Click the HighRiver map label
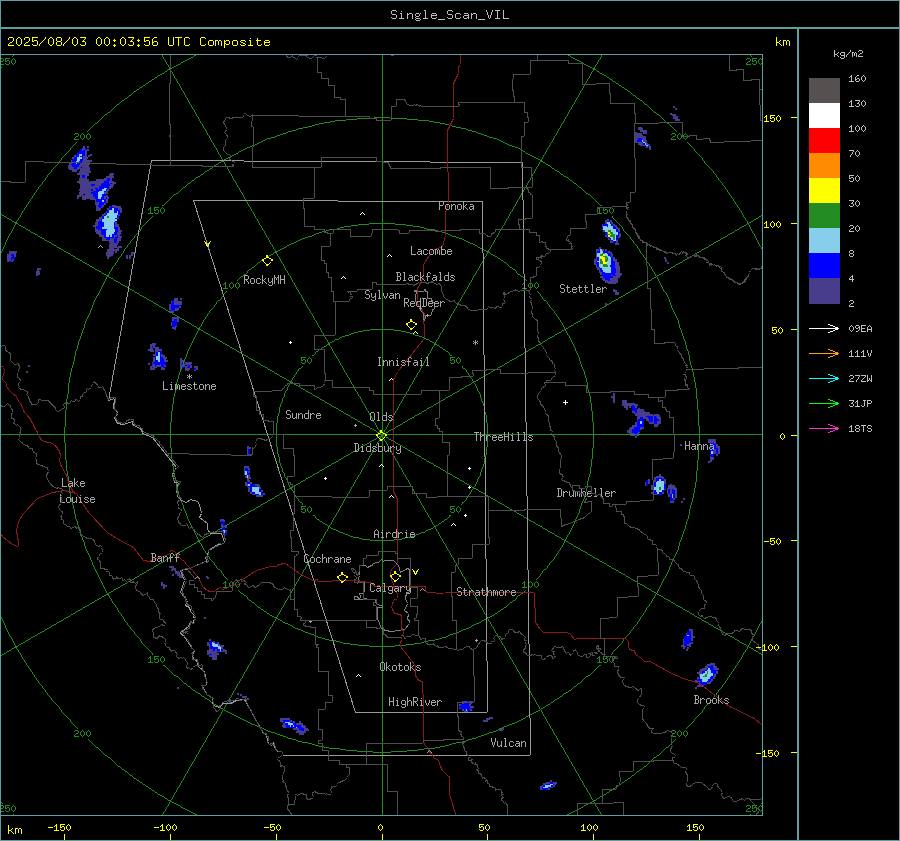 click(415, 702)
